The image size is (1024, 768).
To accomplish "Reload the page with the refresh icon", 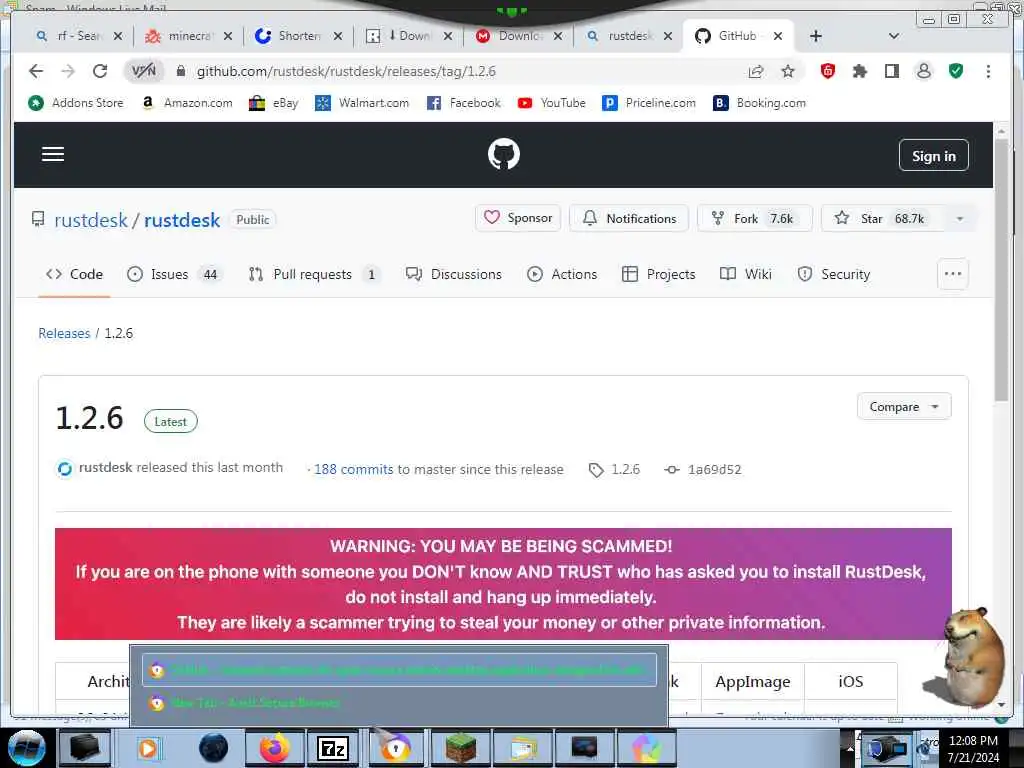I will click(100, 71).
